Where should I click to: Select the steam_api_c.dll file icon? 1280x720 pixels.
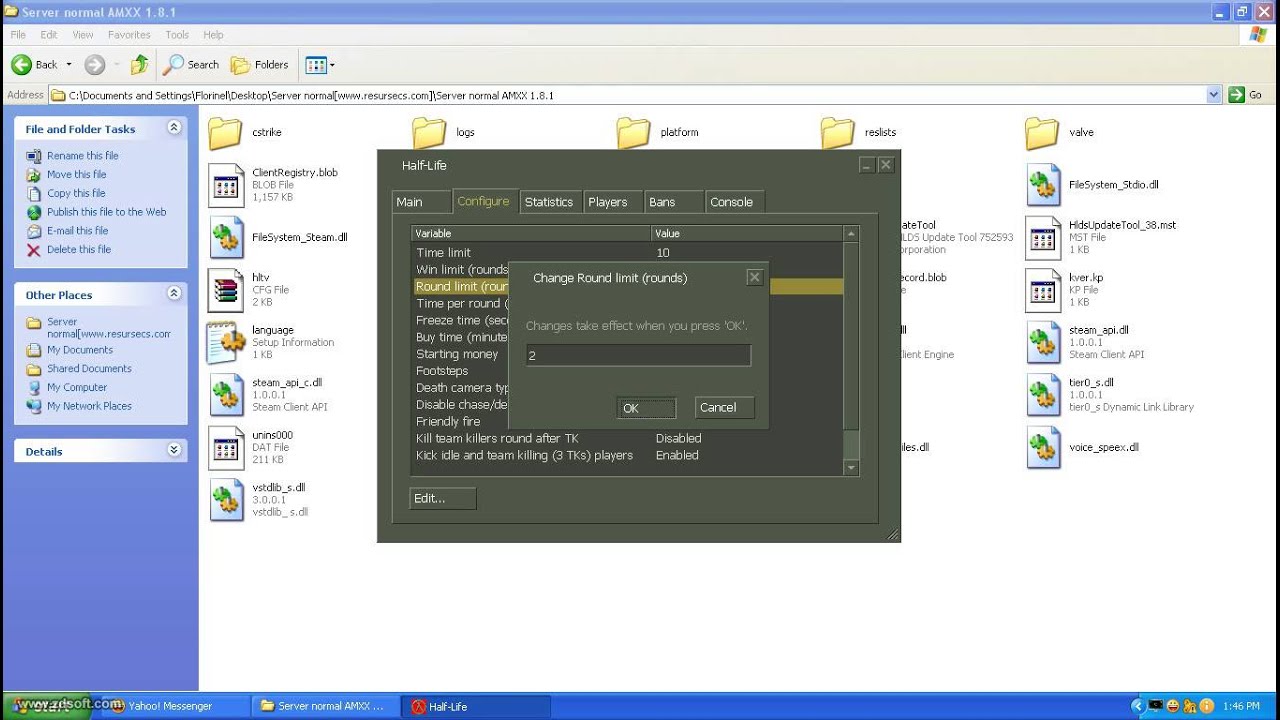226,395
